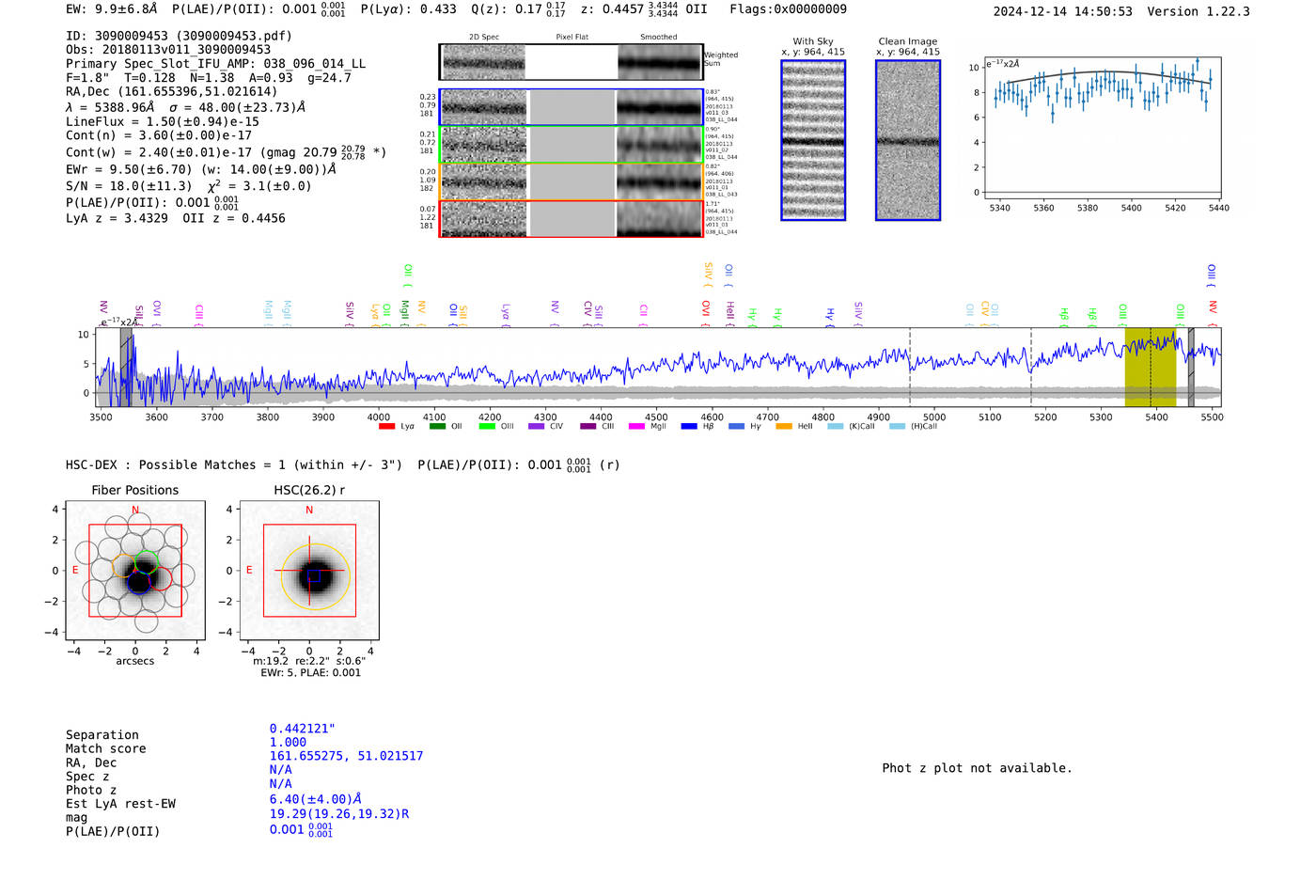Click the Primary Spec_Slot_IFU_AMP line
Viewport: 1316px width, 896px height.
tap(215, 64)
